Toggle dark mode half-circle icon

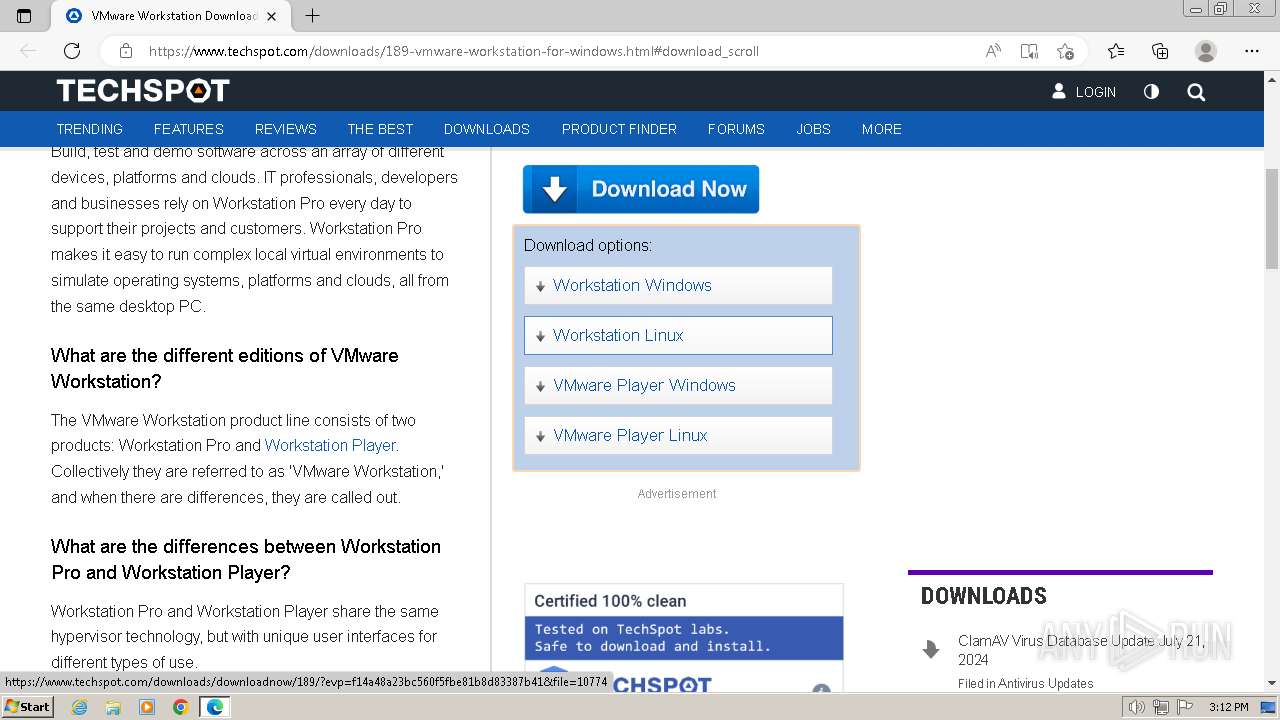(1151, 91)
